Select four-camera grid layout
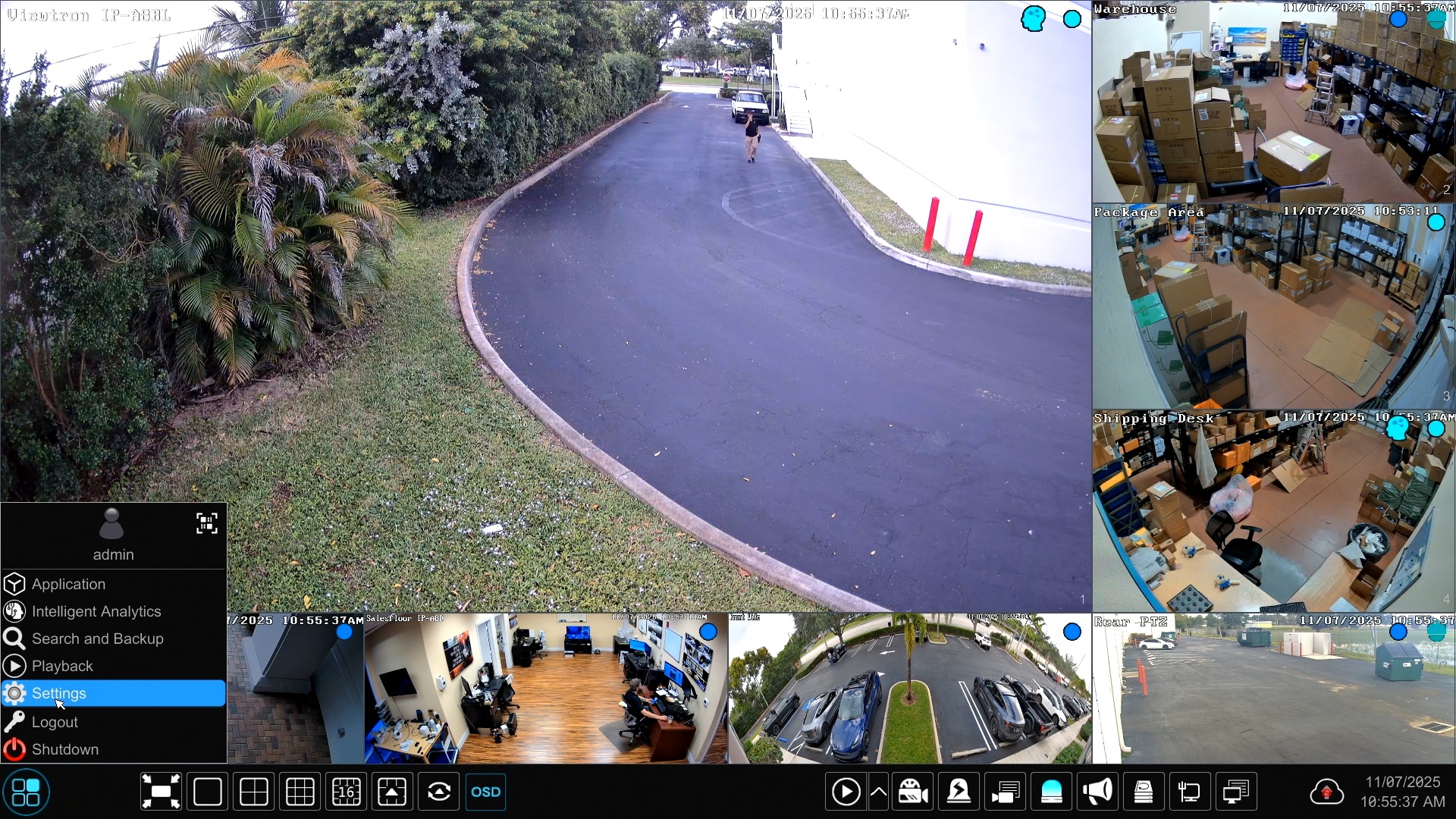The height and width of the screenshot is (819, 1456). [x=253, y=792]
